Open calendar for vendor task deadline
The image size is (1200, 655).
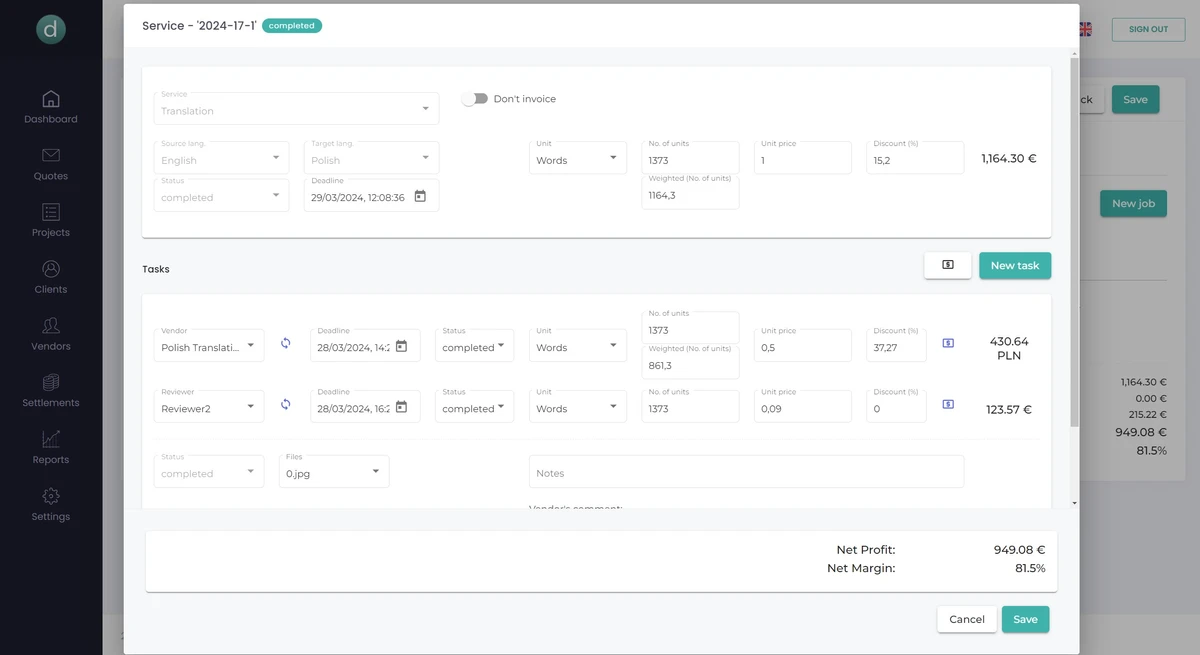401,346
